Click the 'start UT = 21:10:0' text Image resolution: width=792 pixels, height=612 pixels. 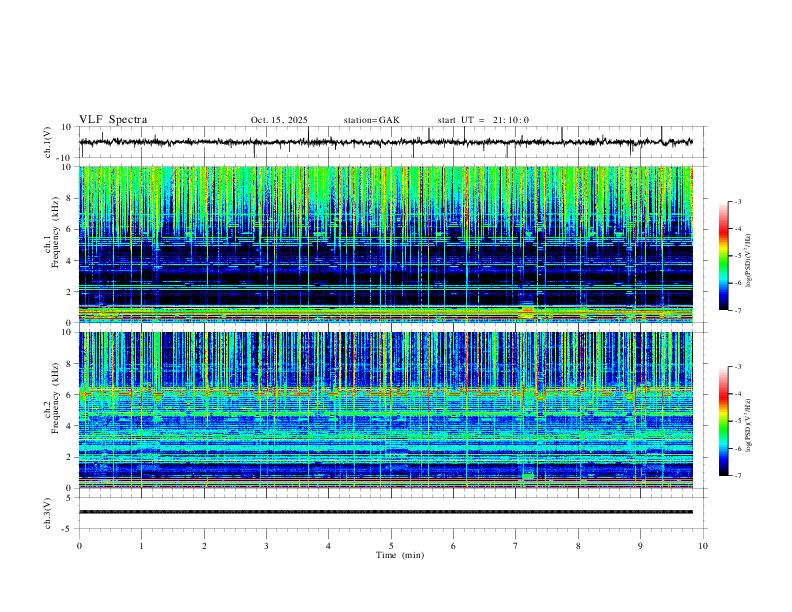point(483,120)
